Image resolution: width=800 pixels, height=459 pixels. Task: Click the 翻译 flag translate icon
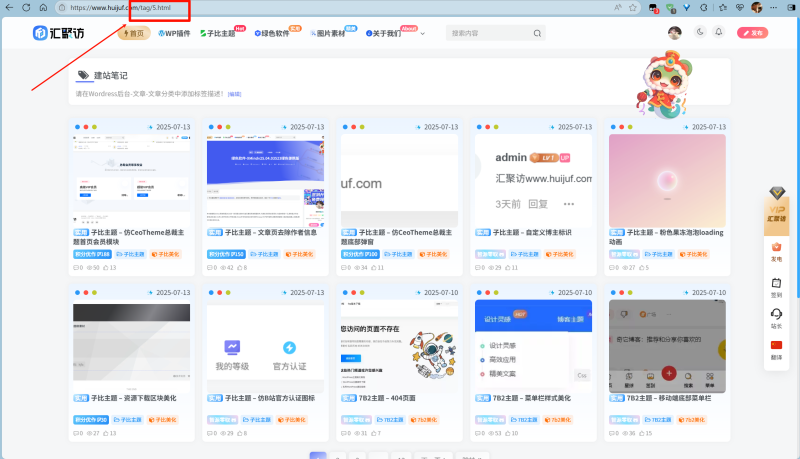point(776,348)
